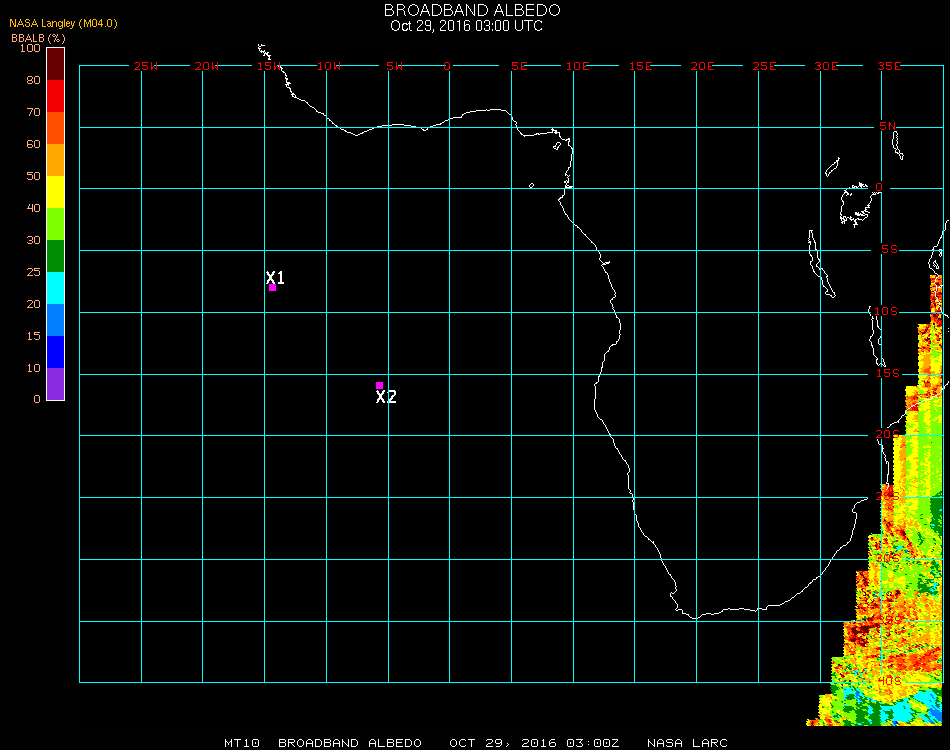Viewport: 950px width, 750px height.
Task: Click the 20W longitude label
Action: coord(207,66)
